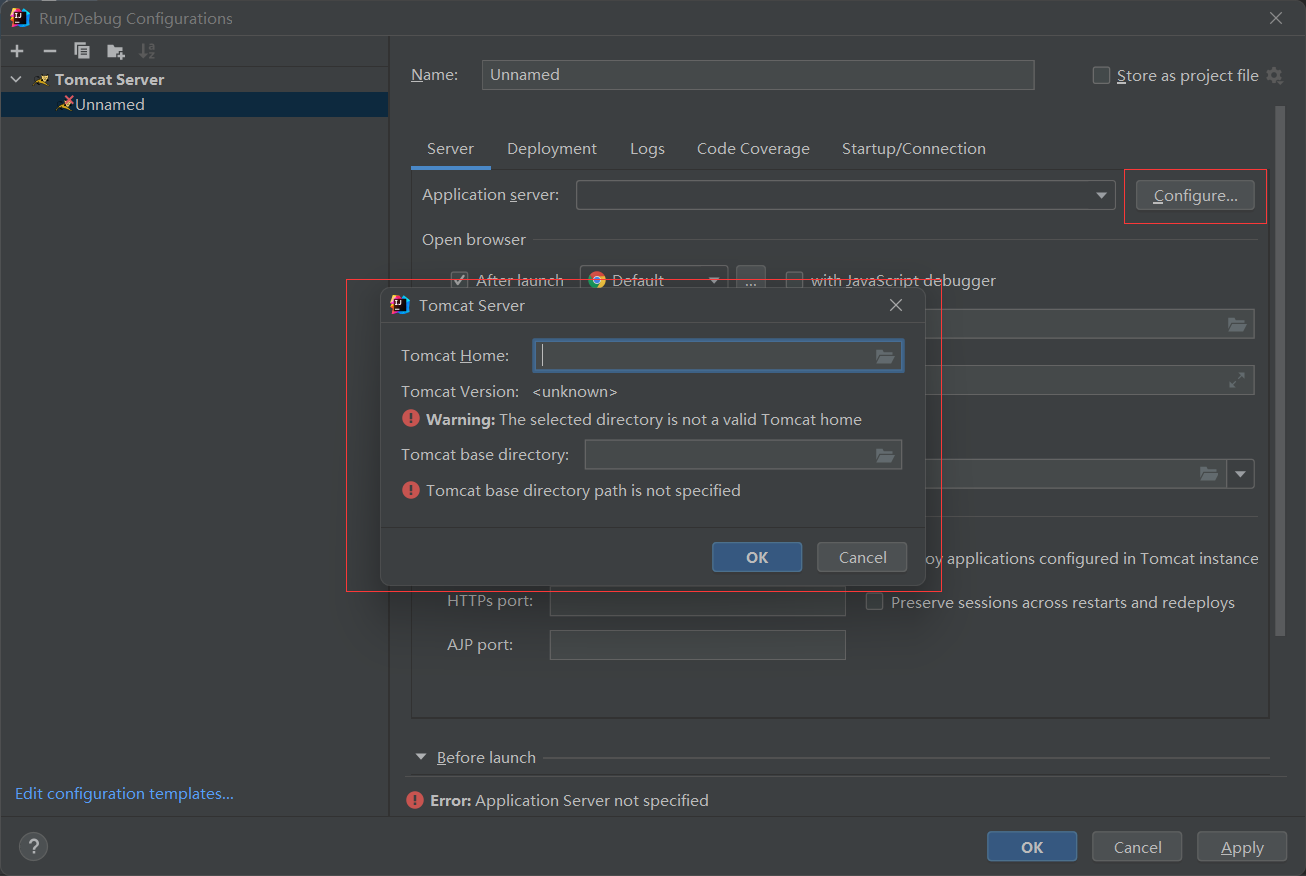Click the AJP port input field

pyautogui.click(x=698, y=645)
